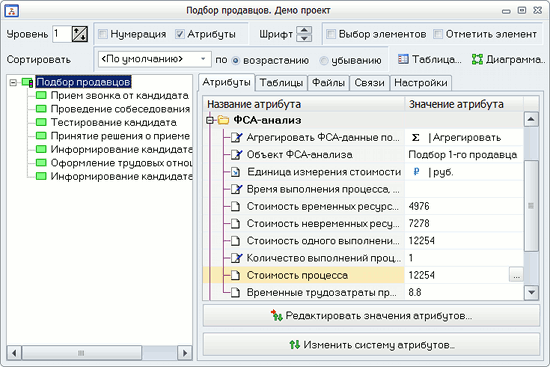Image resolution: width=550 pixels, height=367 pixels.
Task: Click Изменить систему атрибутов button
Action: pyautogui.click(x=371, y=345)
